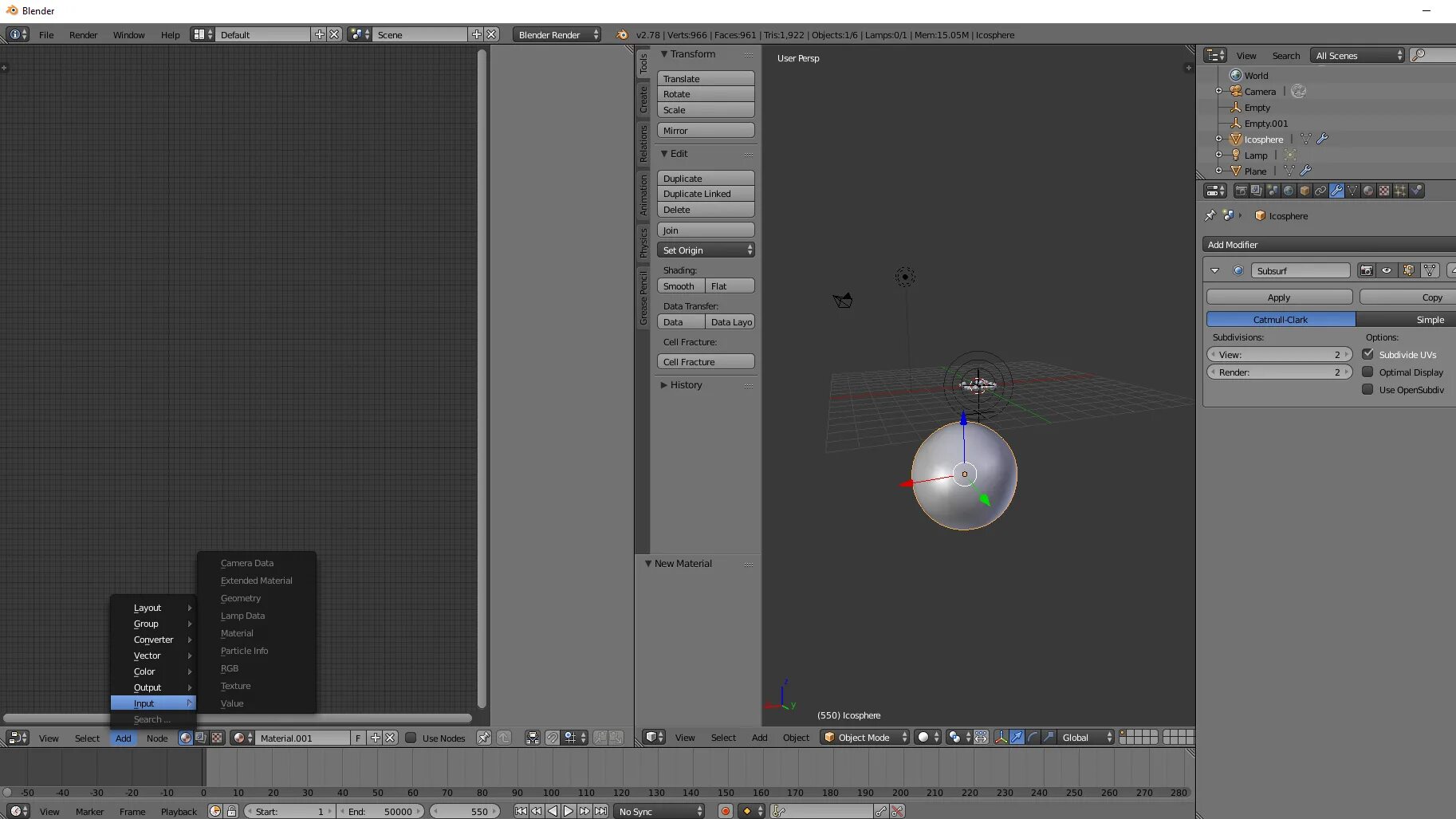Open the Set Origin dropdown
The height and width of the screenshot is (819, 1456).
706,250
